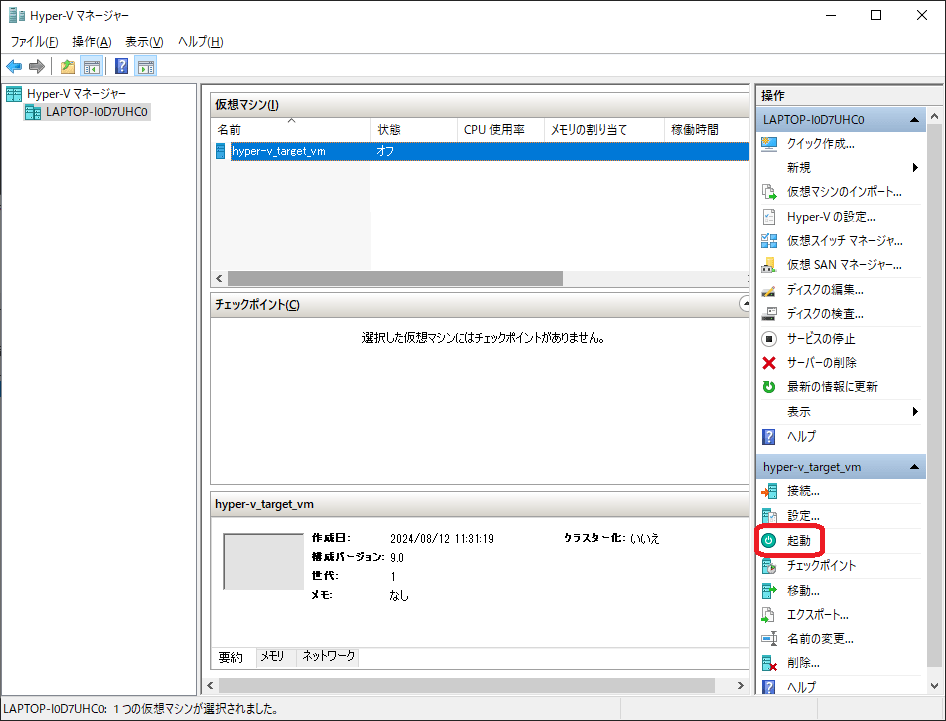946x721 pixels.
Task: Click 接続... action text
Action: point(803,492)
